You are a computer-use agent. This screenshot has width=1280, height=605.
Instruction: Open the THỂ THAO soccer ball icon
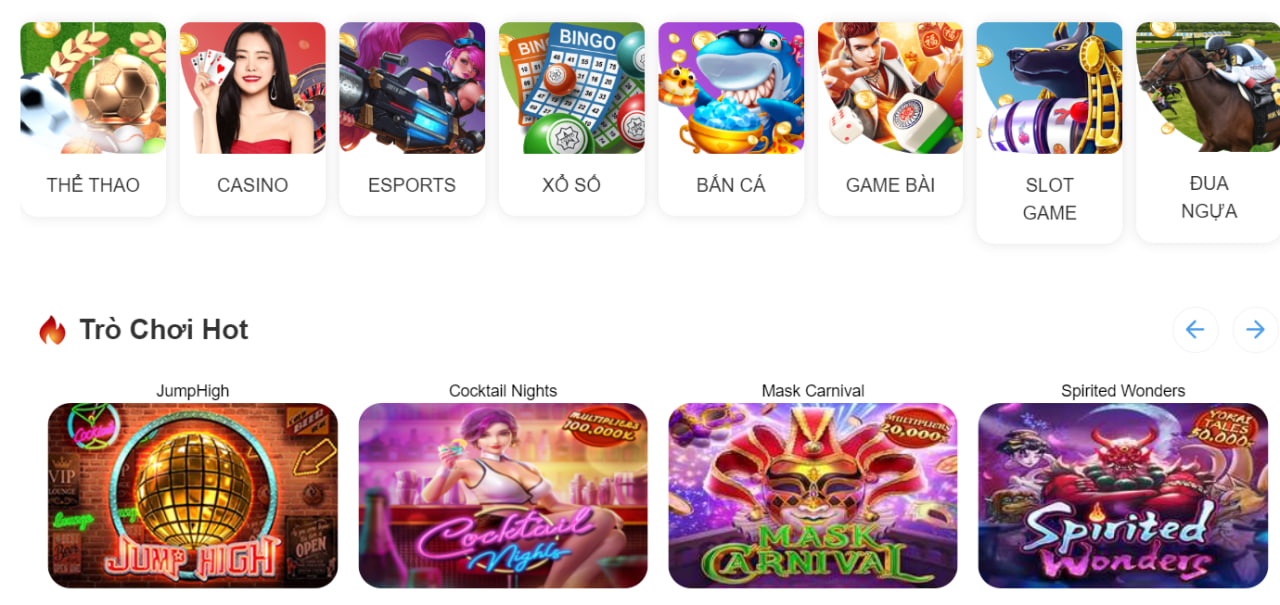[x=93, y=88]
